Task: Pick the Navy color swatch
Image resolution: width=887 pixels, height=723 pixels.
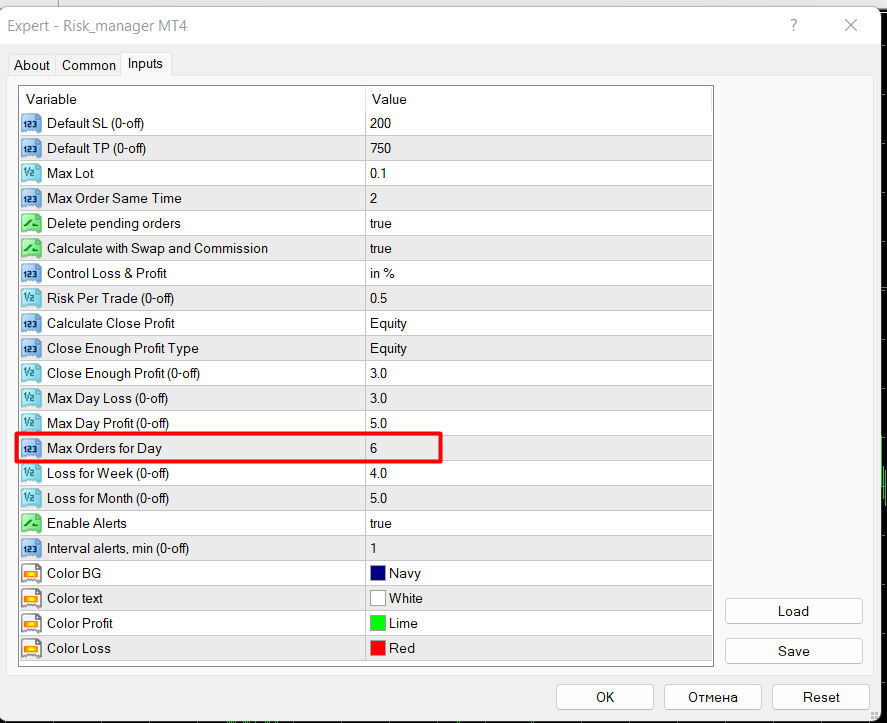Action: 378,573
